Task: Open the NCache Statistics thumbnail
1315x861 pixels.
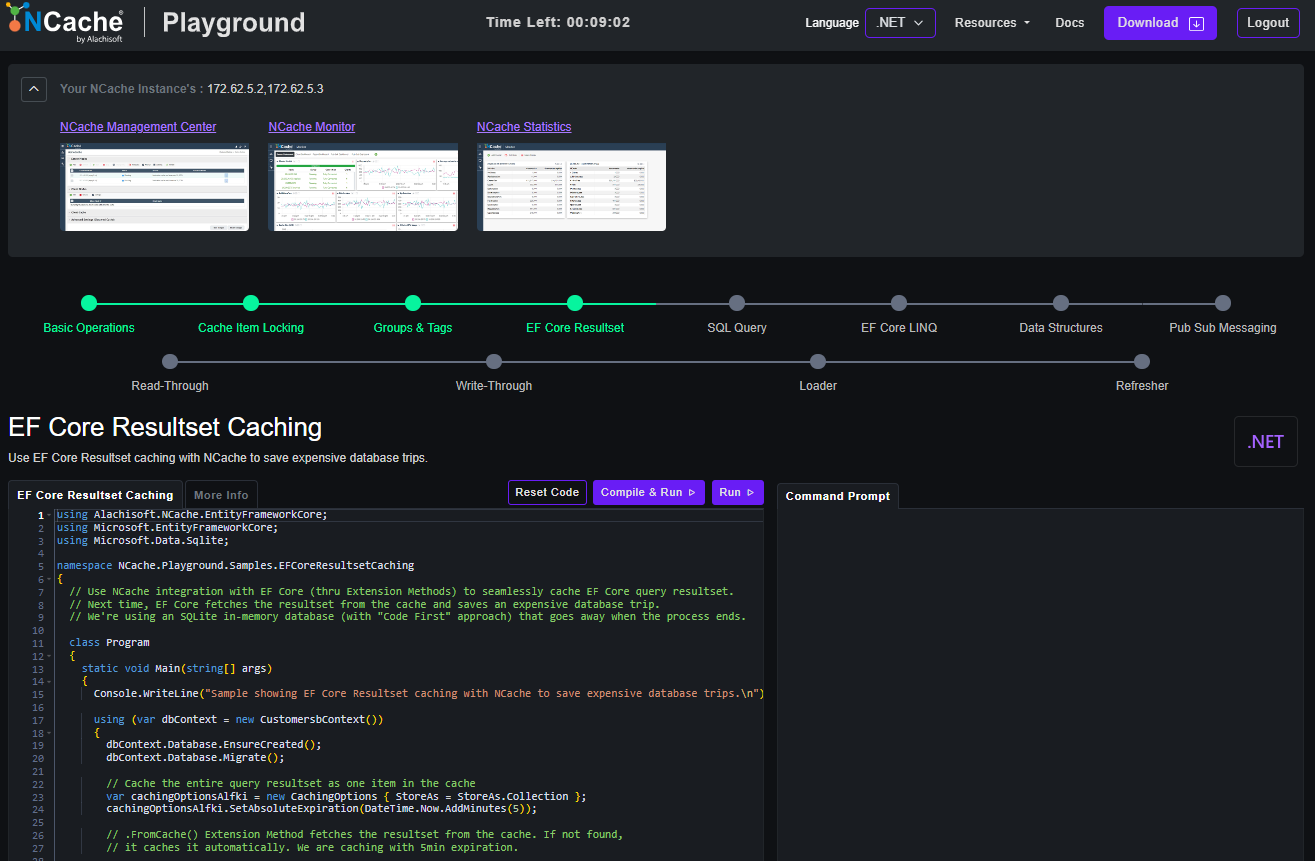Action: (x=571, y=187)
